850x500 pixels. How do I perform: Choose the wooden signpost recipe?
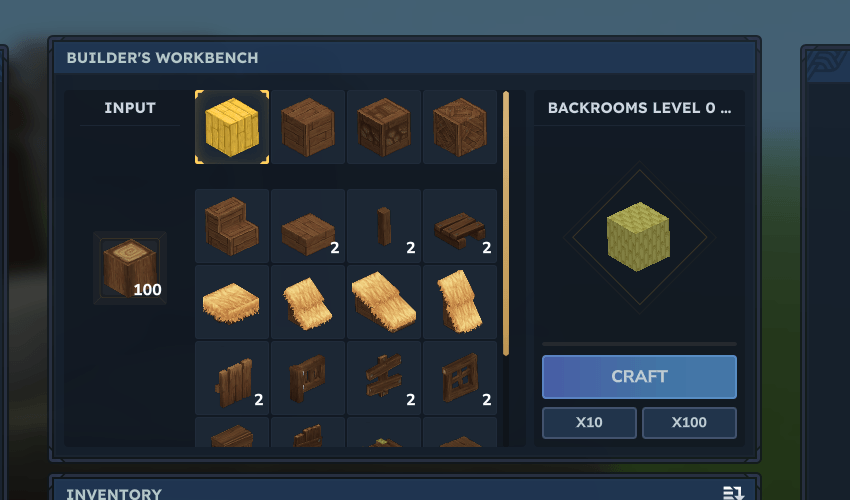point(384,378)
